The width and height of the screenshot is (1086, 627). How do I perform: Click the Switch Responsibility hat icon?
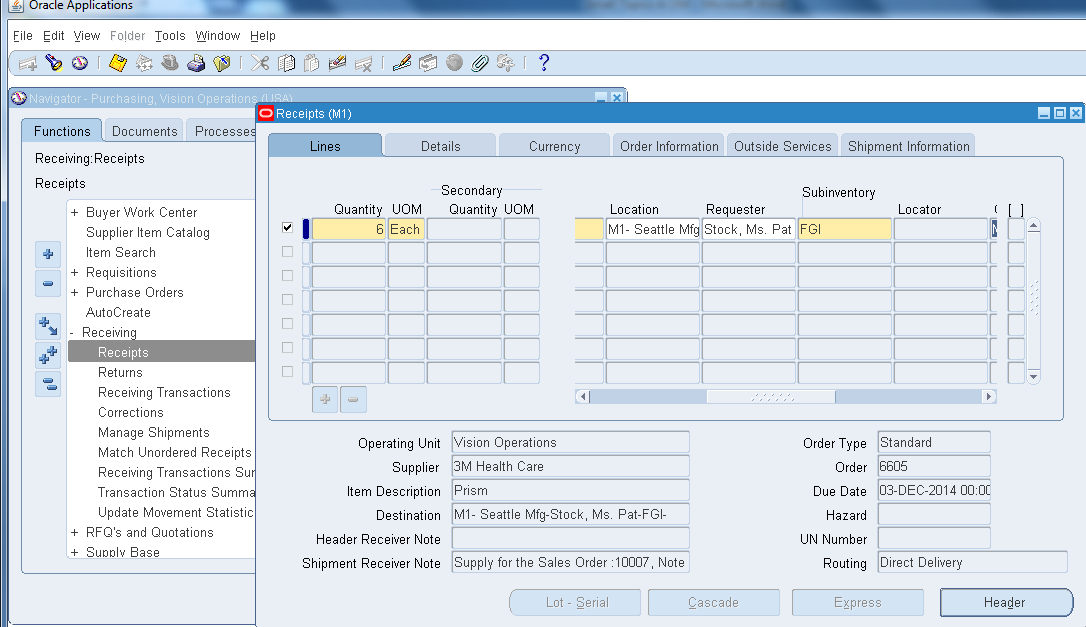(170, 63)
